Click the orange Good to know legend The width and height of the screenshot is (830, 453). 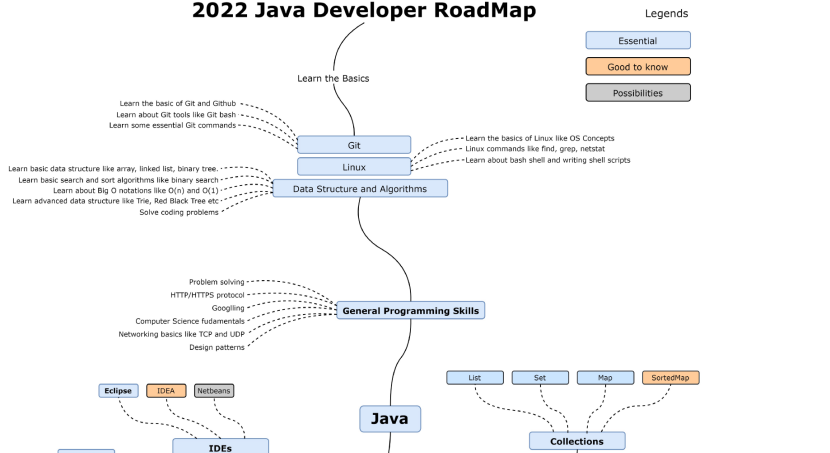pyautogui.click(x=637, y=67)
